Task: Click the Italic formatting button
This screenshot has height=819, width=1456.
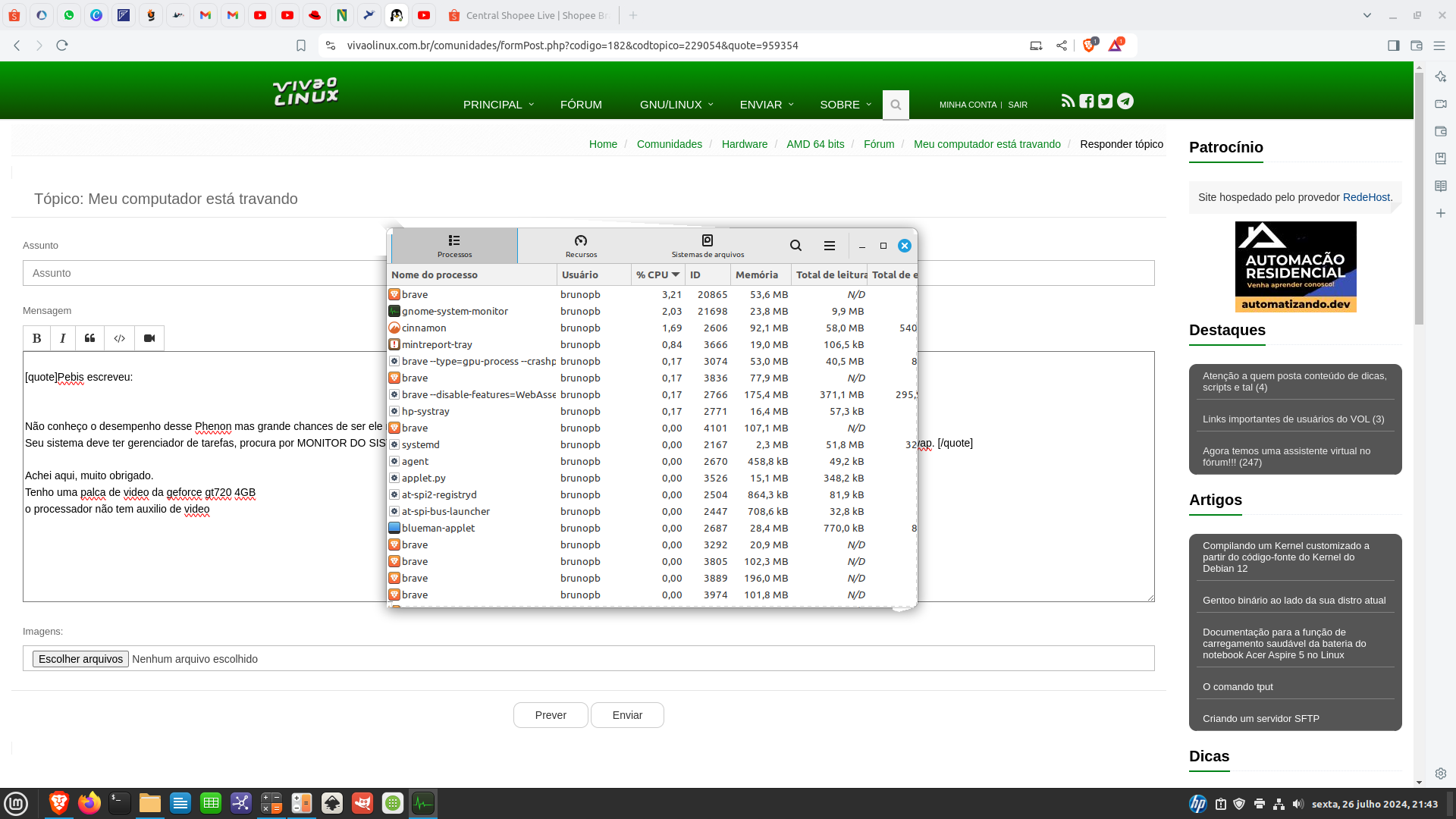Action: 63,338
